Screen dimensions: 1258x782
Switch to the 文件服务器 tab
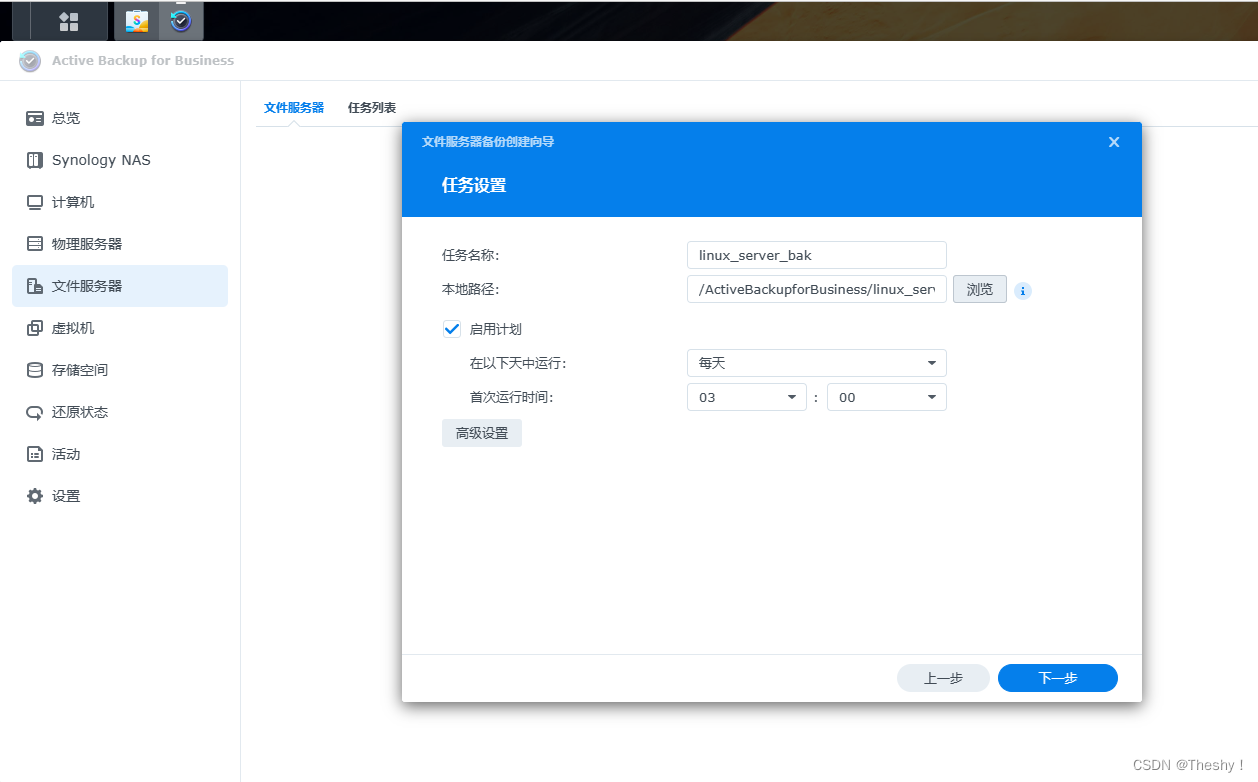click(x=294, y=107)
